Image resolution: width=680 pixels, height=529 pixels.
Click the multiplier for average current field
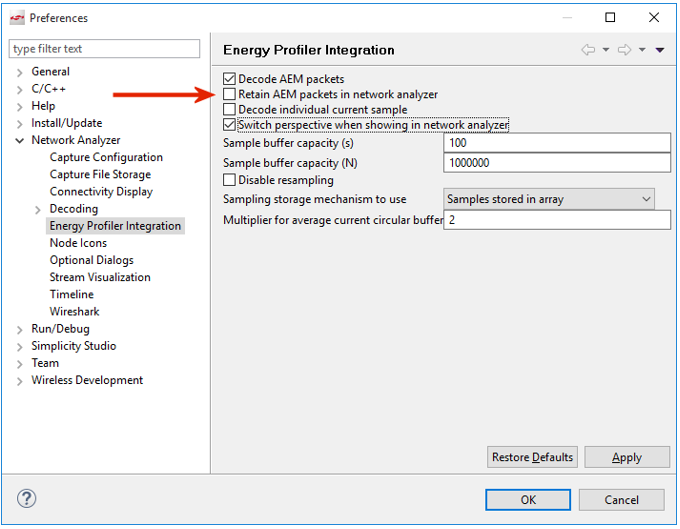tap(557, 220)
